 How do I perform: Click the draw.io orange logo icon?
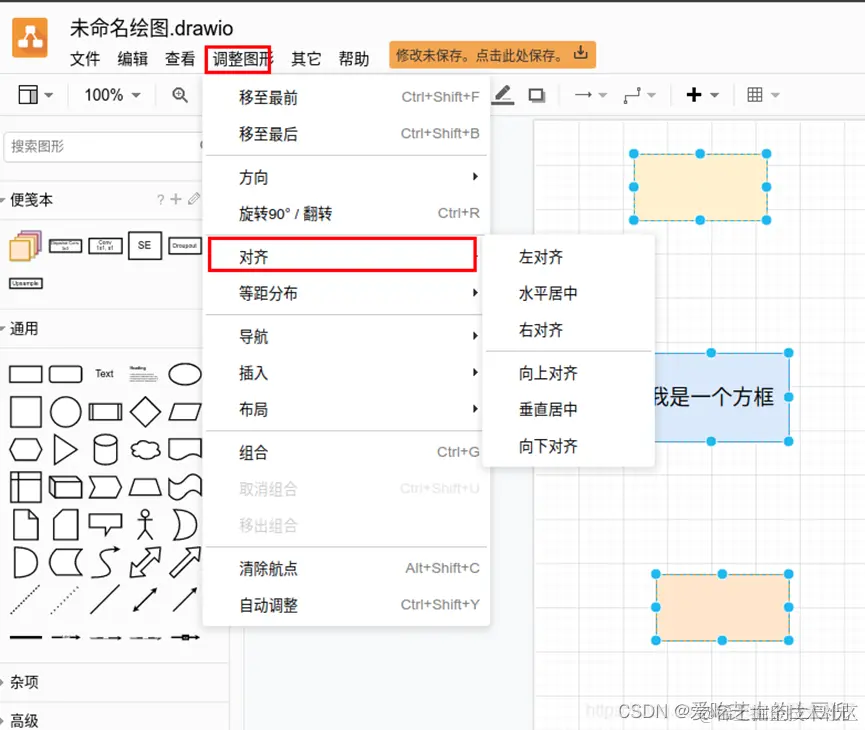[30, 38]
